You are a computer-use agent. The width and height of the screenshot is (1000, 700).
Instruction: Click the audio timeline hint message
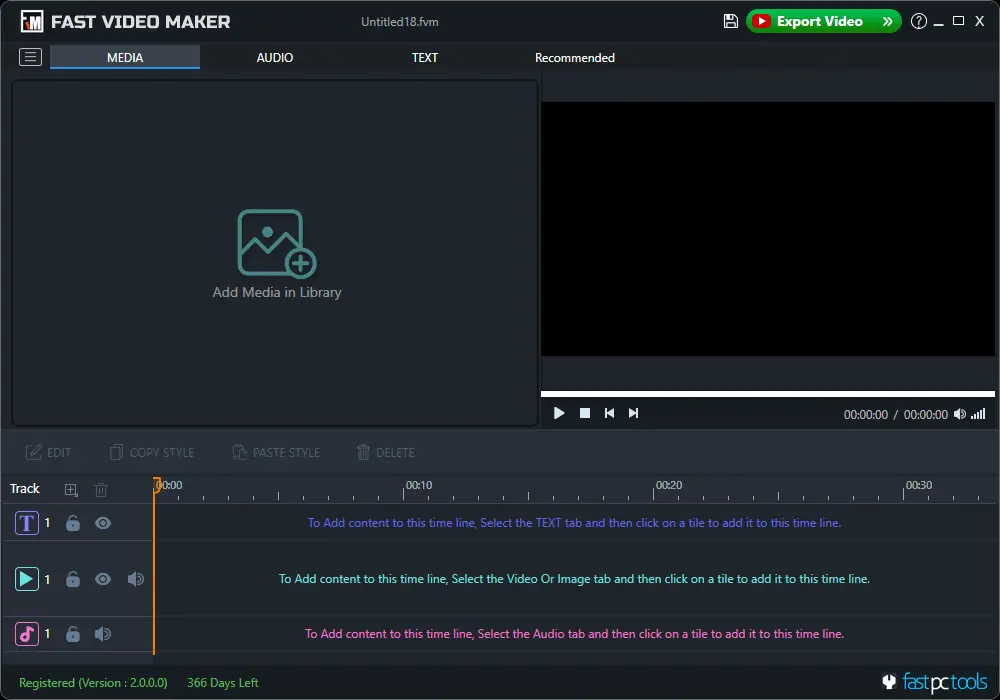pos(574,634)
